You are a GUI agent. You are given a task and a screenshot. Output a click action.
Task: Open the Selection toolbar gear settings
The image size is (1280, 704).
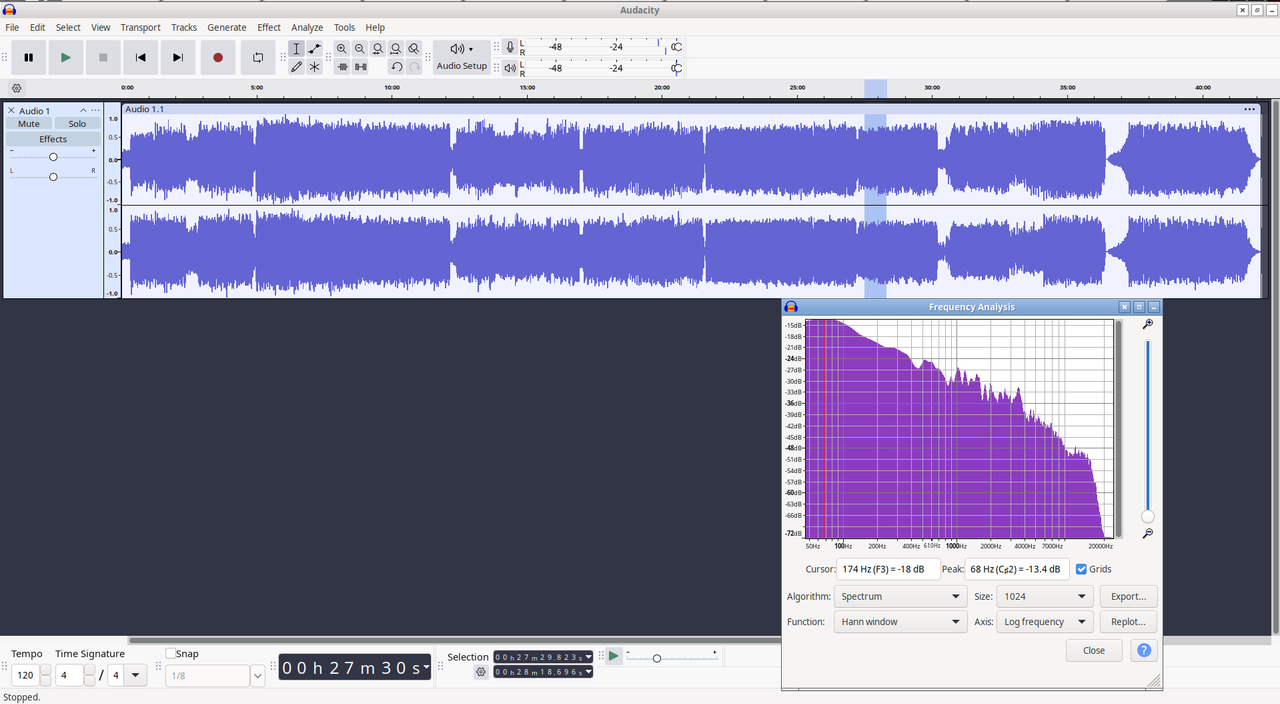tap(481, 672)
